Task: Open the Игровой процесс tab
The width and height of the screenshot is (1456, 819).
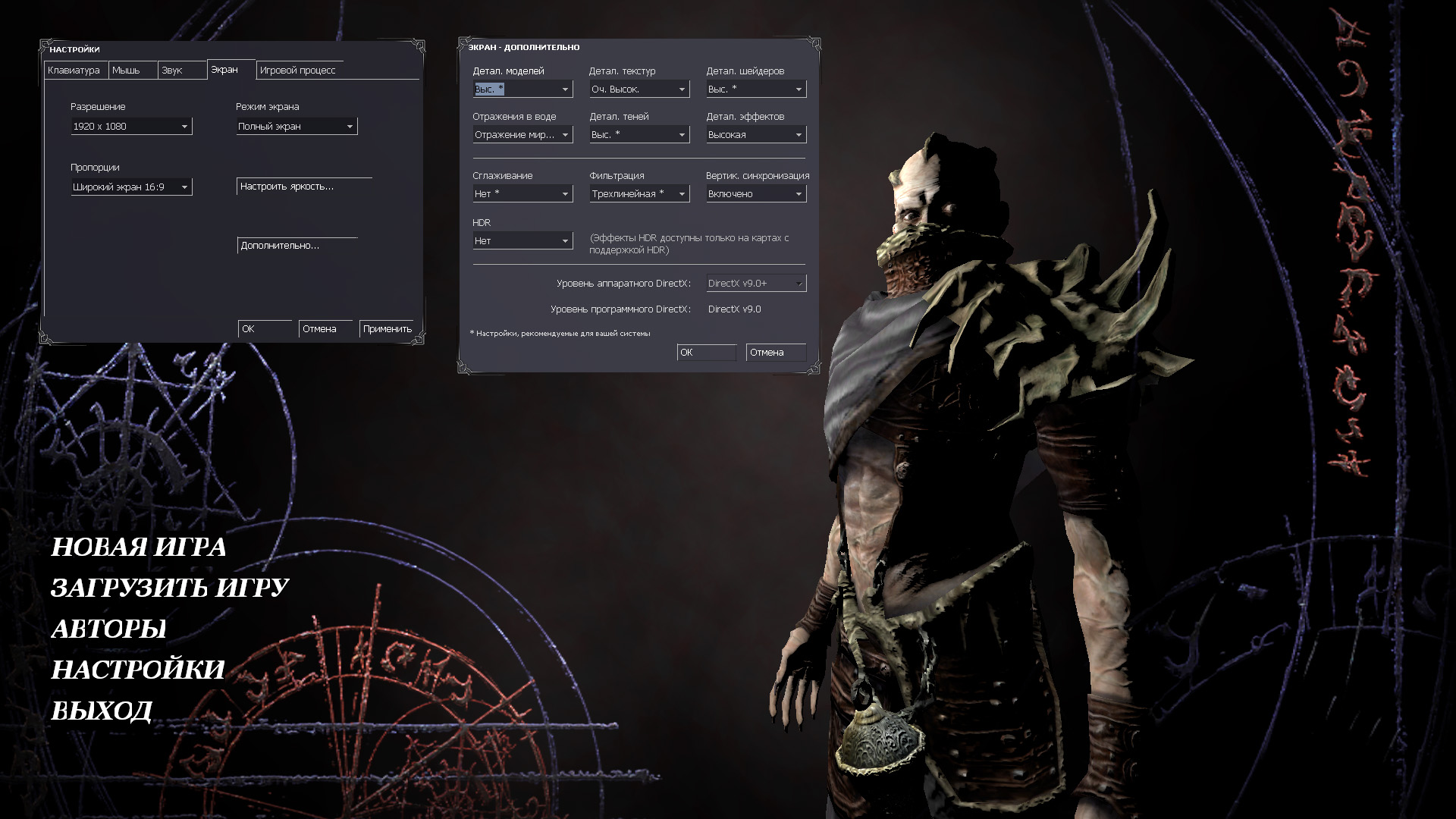Action: (x=298, y=71)
